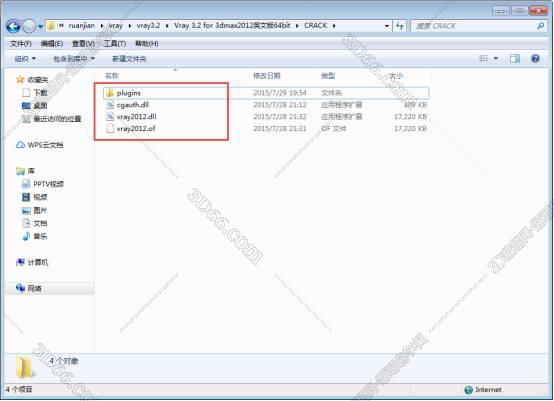Open 收藏夹 in navigation pane
The height and width of the screenshot is (401, 554).
click(x=37, y=80)
